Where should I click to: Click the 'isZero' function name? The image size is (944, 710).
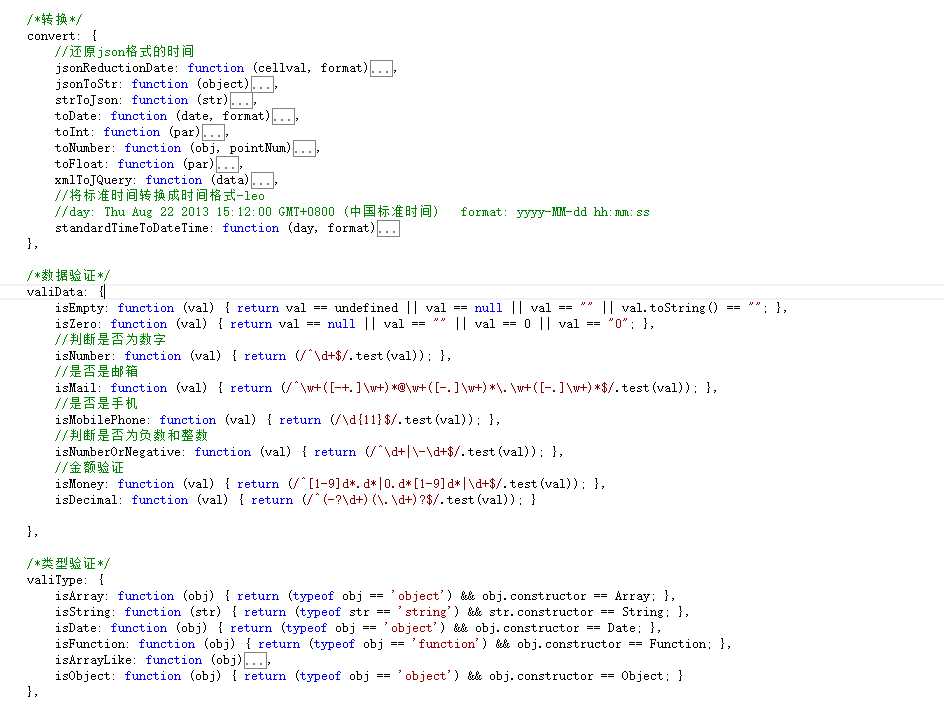76,324
